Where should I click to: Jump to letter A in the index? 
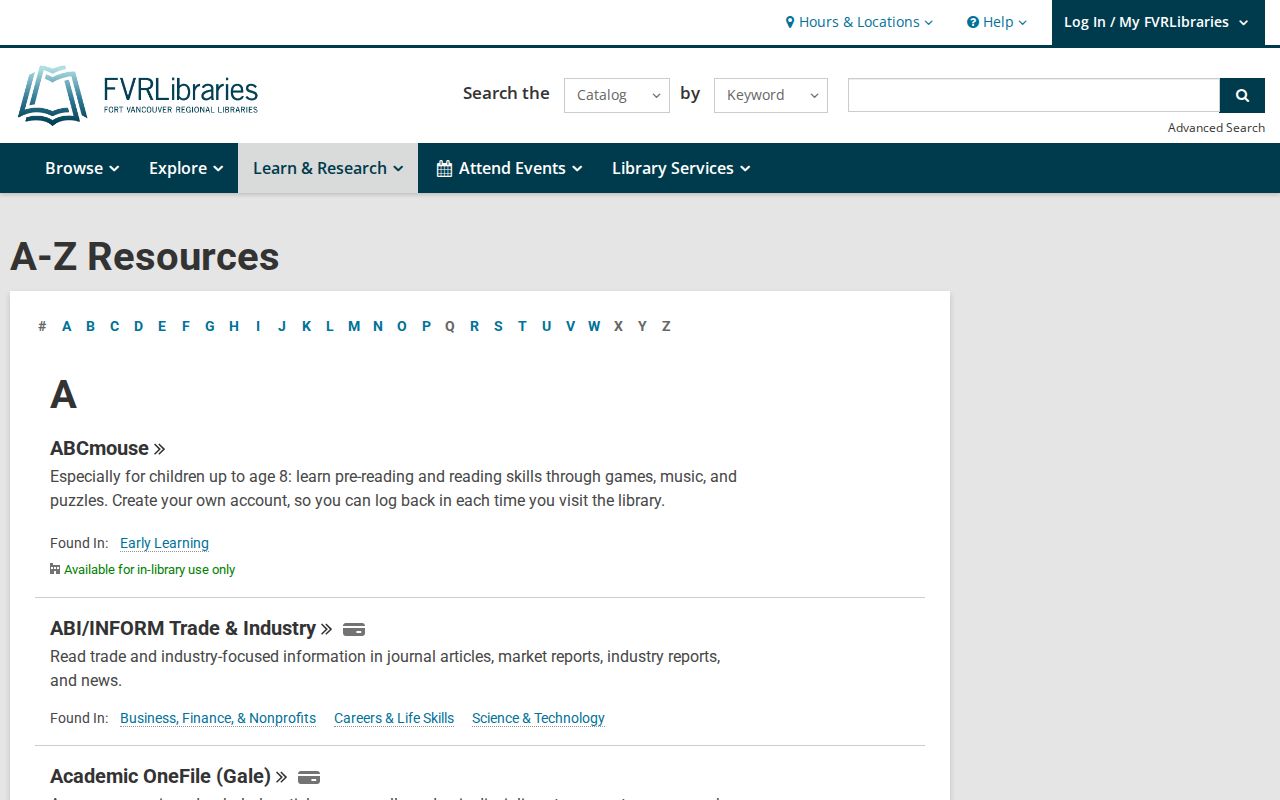click(x=66, y=326)
